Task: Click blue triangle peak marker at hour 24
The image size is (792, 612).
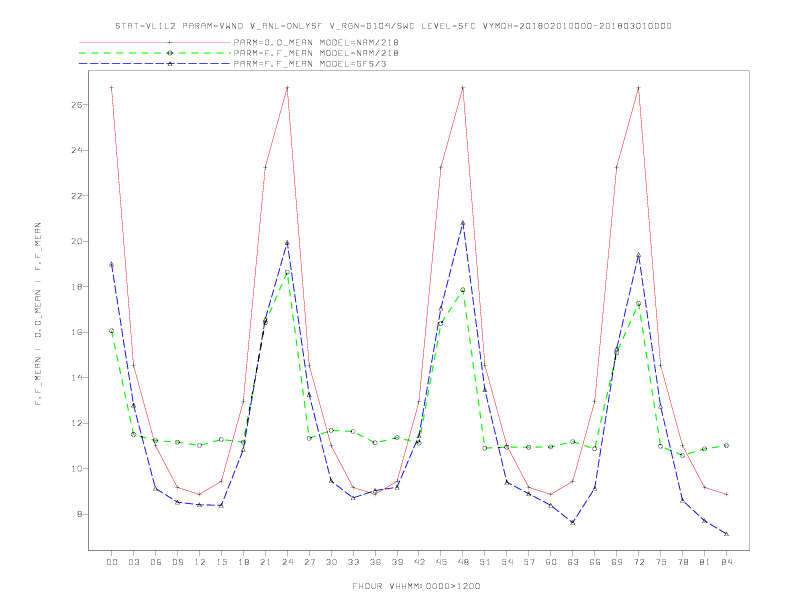Action: point(287,243)
